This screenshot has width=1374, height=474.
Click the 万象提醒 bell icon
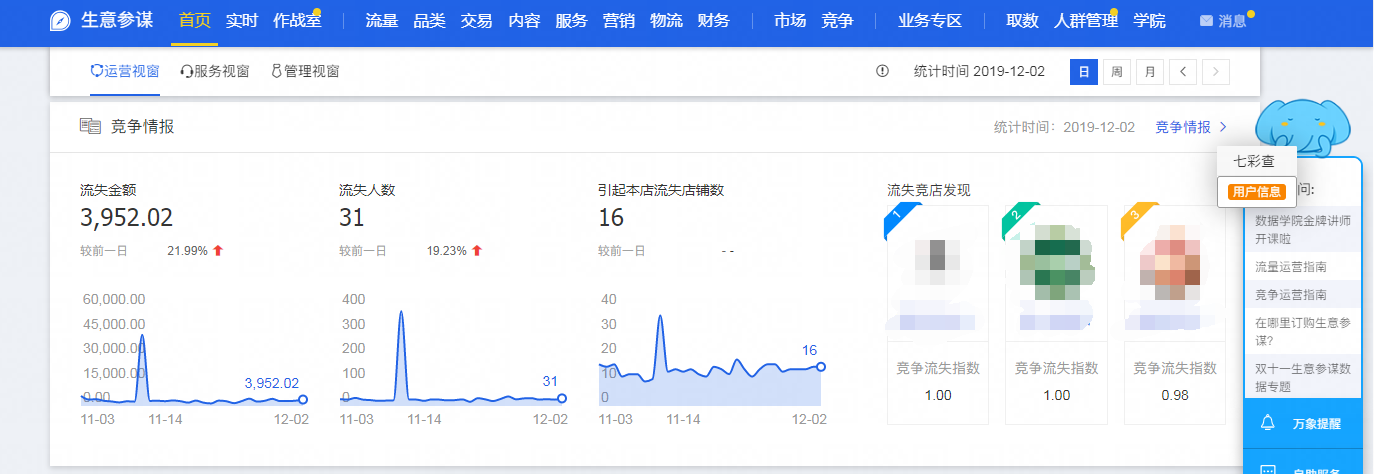[x=1268, y=423]
